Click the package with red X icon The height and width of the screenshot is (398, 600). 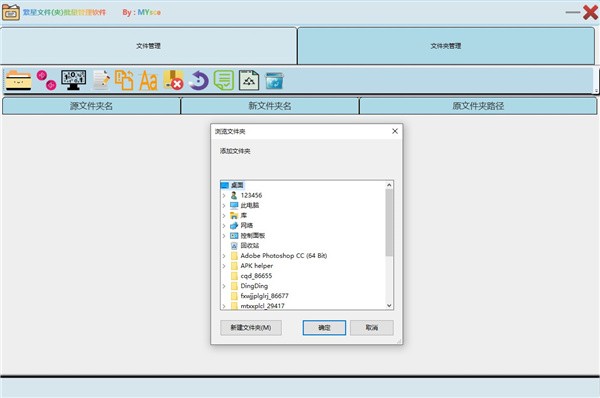(x=173, y=80)
